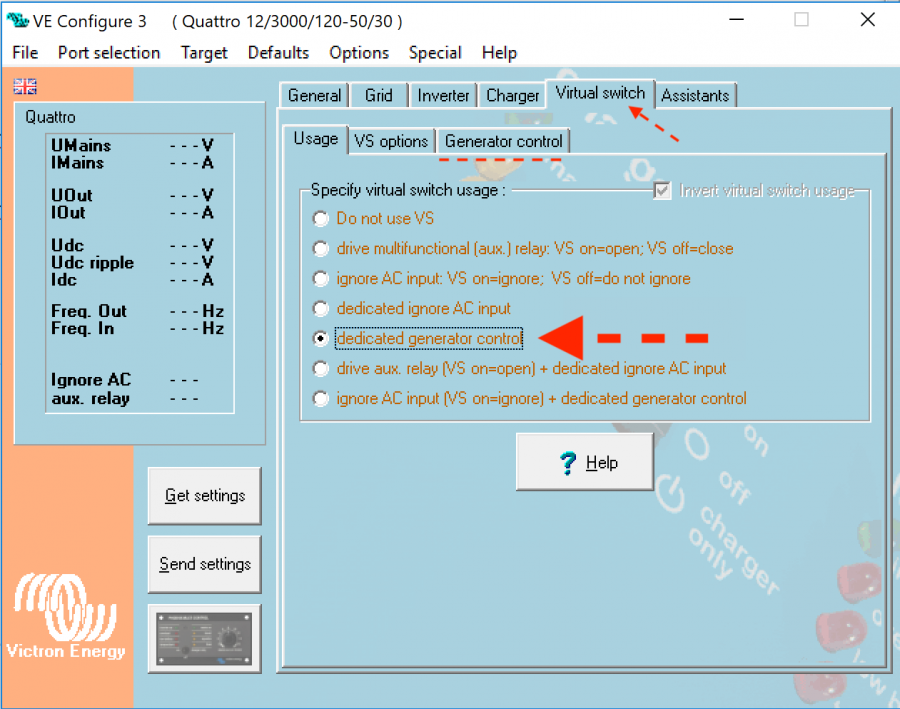
Task: Click the Send settings button
Action: coord(204,564)
